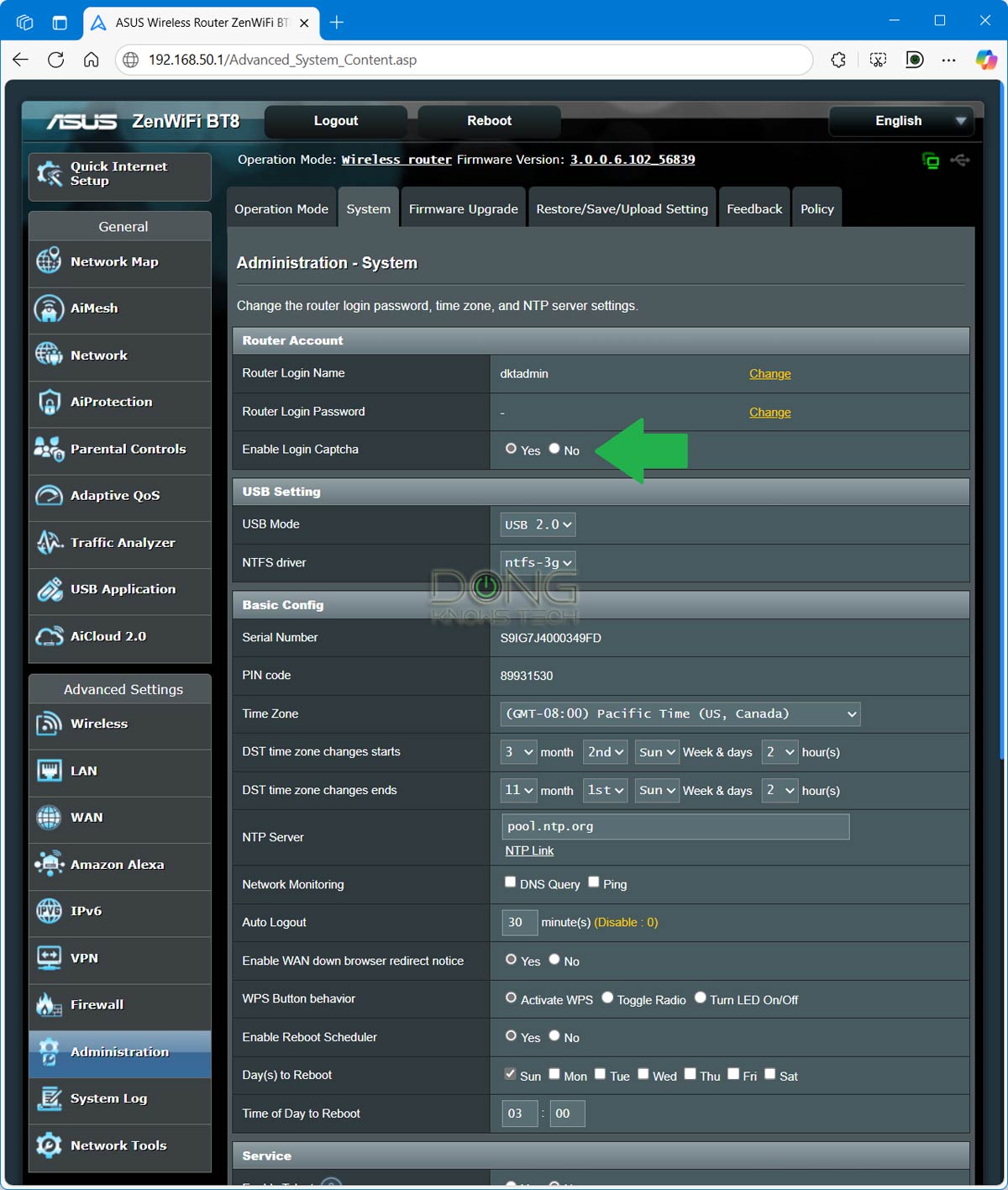Open the Time Zone dropdown
1008x1190 pixels.
pyautogui.click(x=679, y=713)
